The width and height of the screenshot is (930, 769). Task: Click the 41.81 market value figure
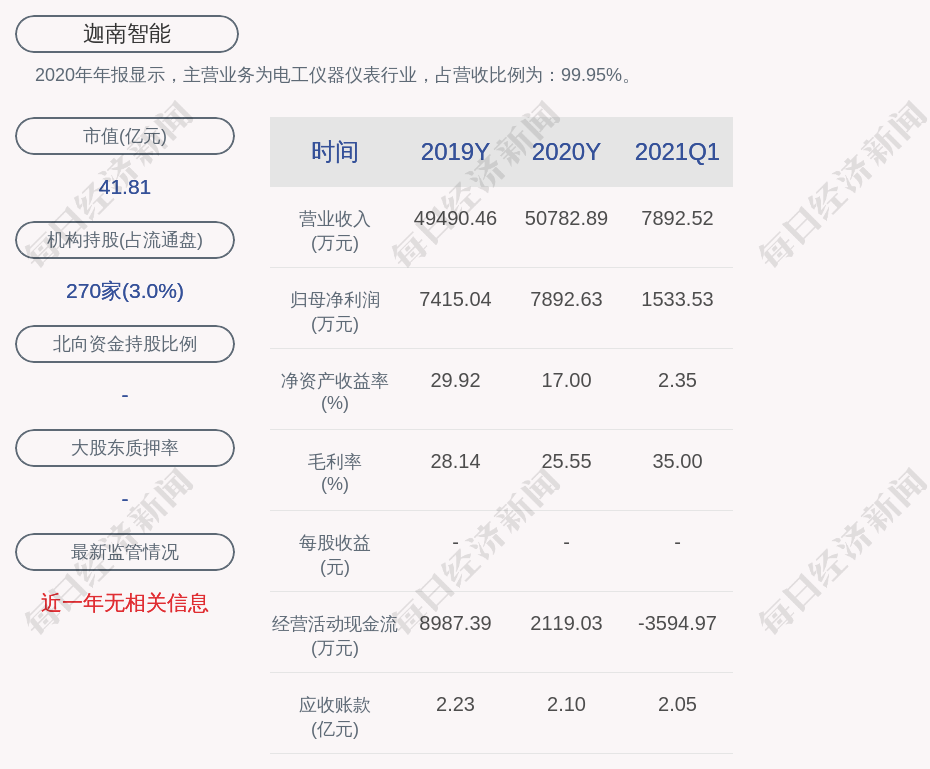point(125,187)
